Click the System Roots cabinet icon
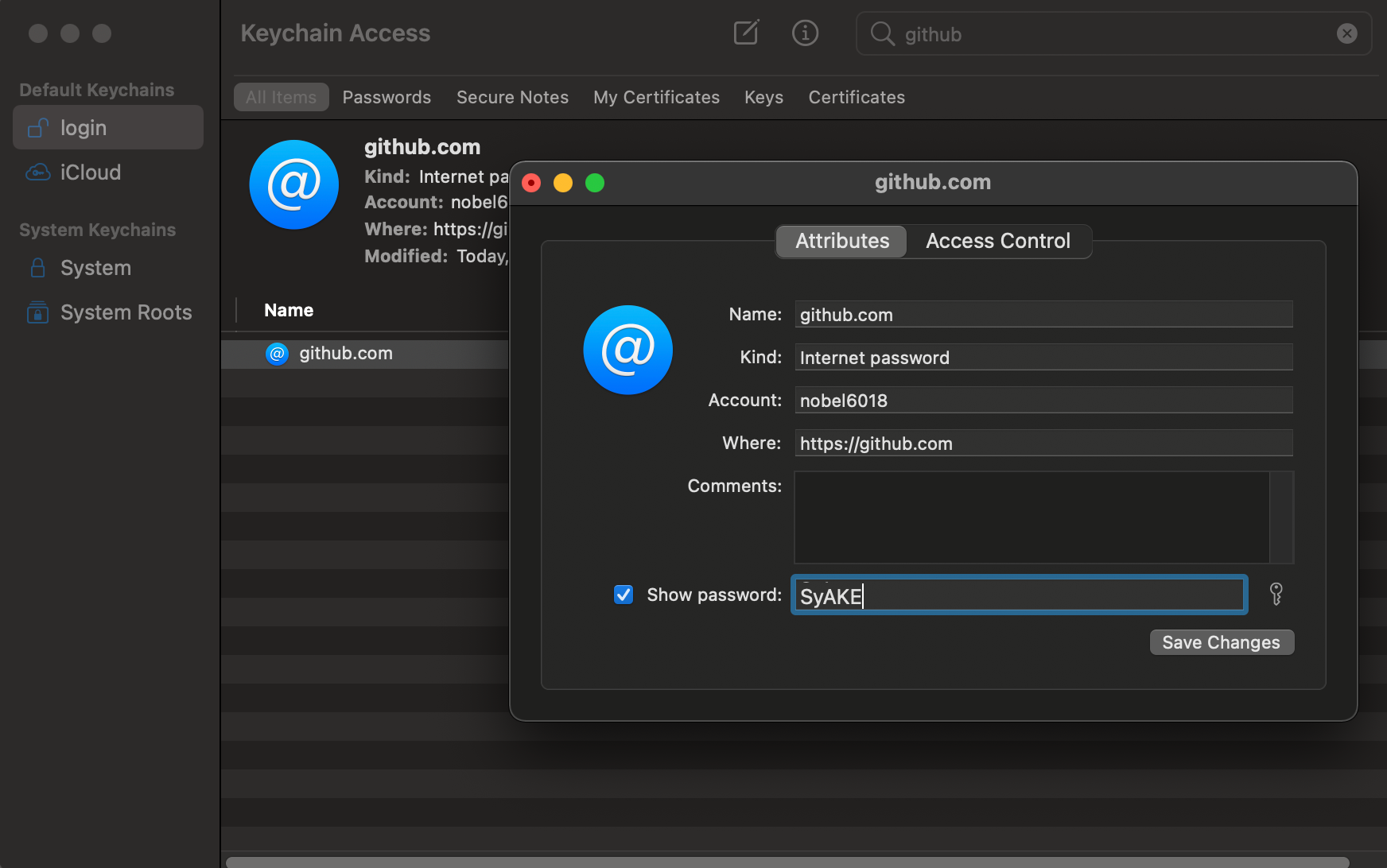The image size is (1387, 868). point(37,312)
